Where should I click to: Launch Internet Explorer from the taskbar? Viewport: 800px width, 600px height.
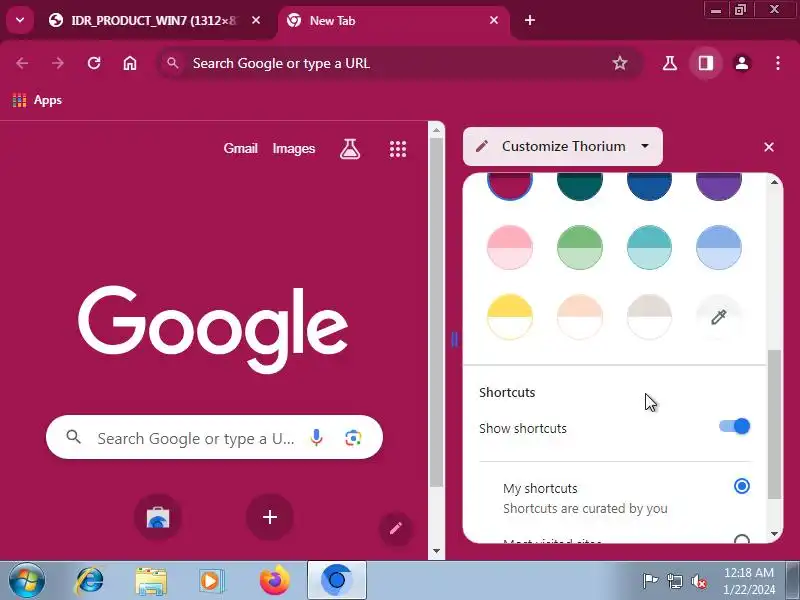click(89, 581)
